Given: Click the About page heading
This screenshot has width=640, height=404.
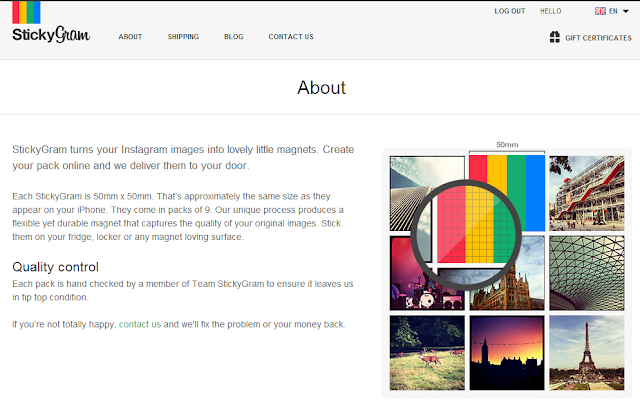Looking at the screenshot, I should point(322,88).
